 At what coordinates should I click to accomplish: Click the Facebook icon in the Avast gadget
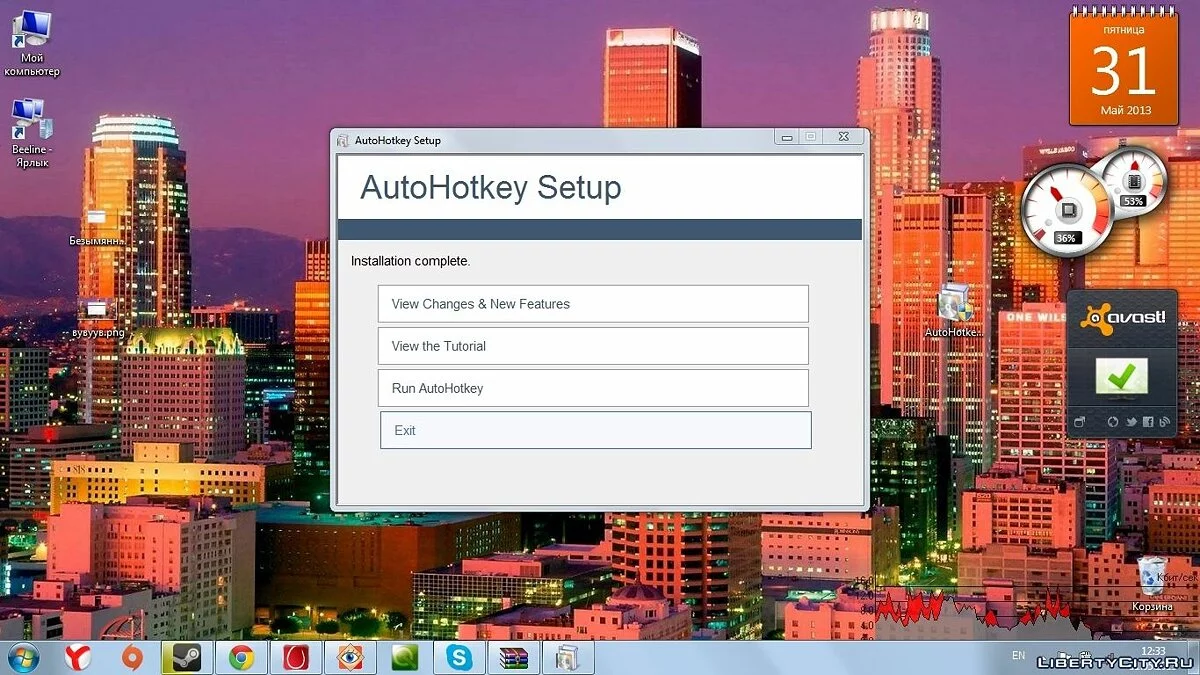pos(1147,422)
